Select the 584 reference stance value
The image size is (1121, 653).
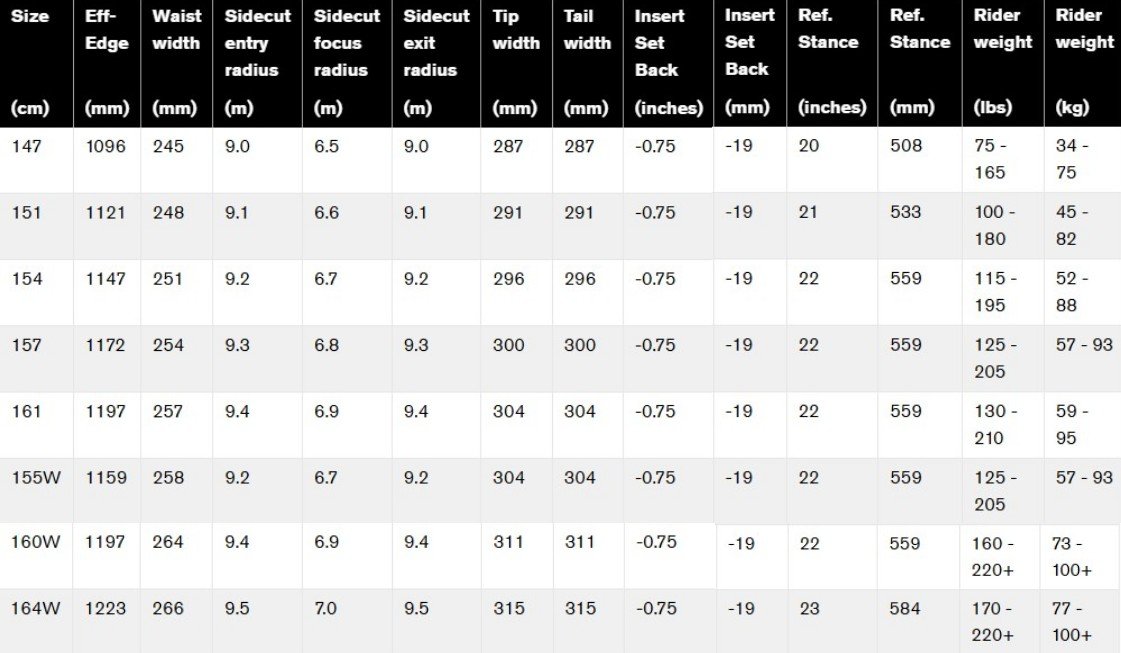(905, 608)
